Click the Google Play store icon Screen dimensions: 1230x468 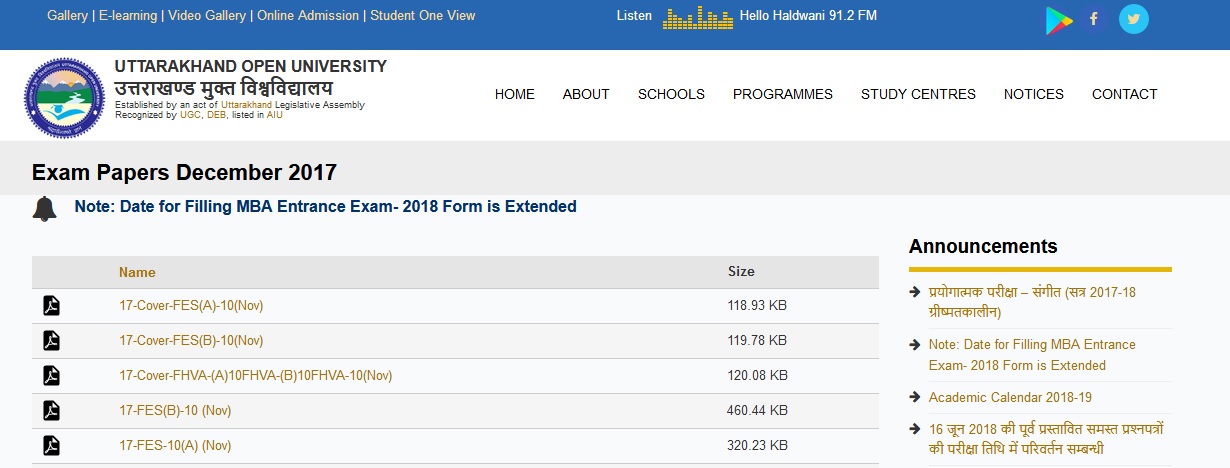coord(1058,20)
